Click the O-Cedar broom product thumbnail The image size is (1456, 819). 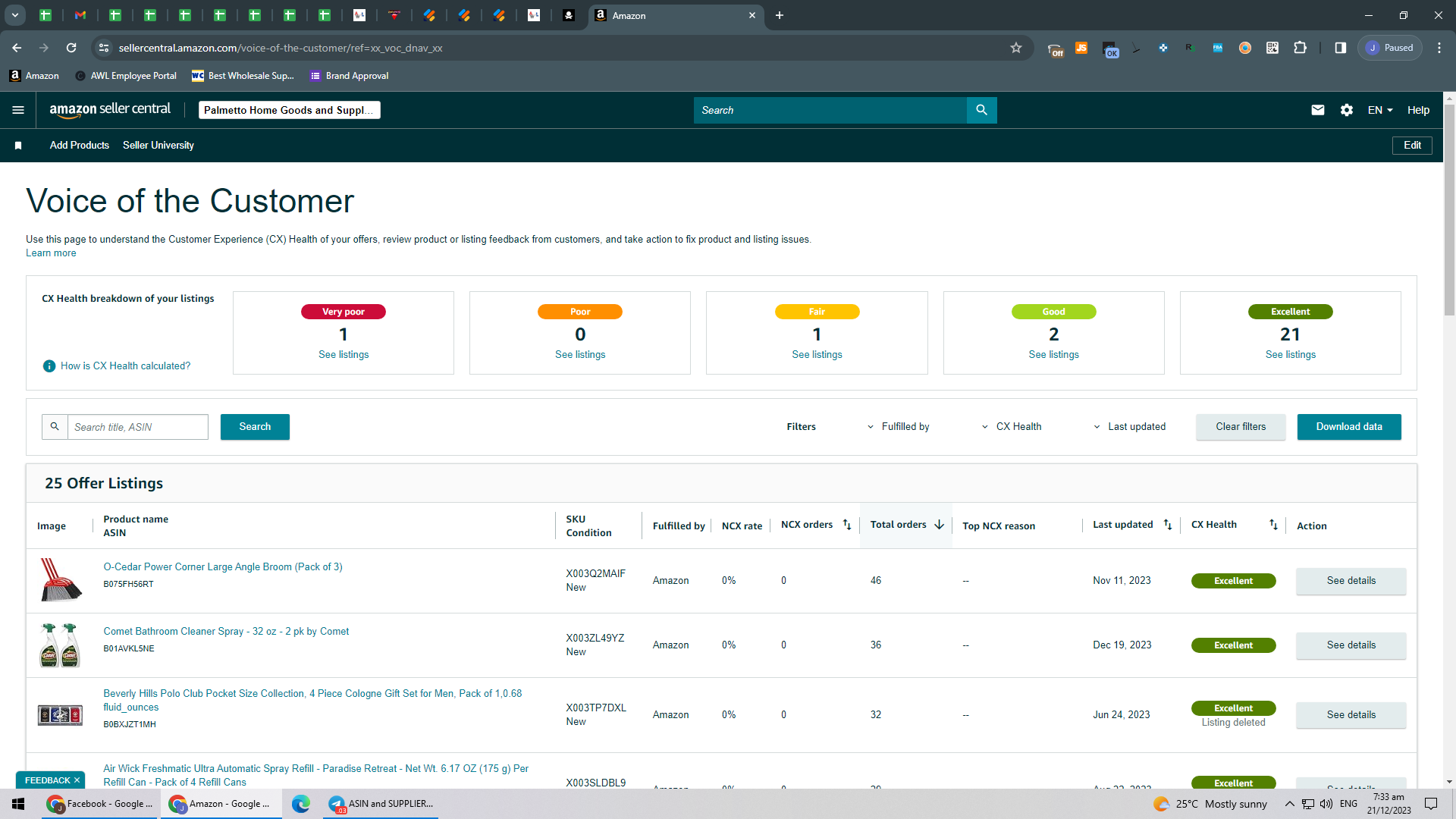pyautogui.click(x=60, y=580)
